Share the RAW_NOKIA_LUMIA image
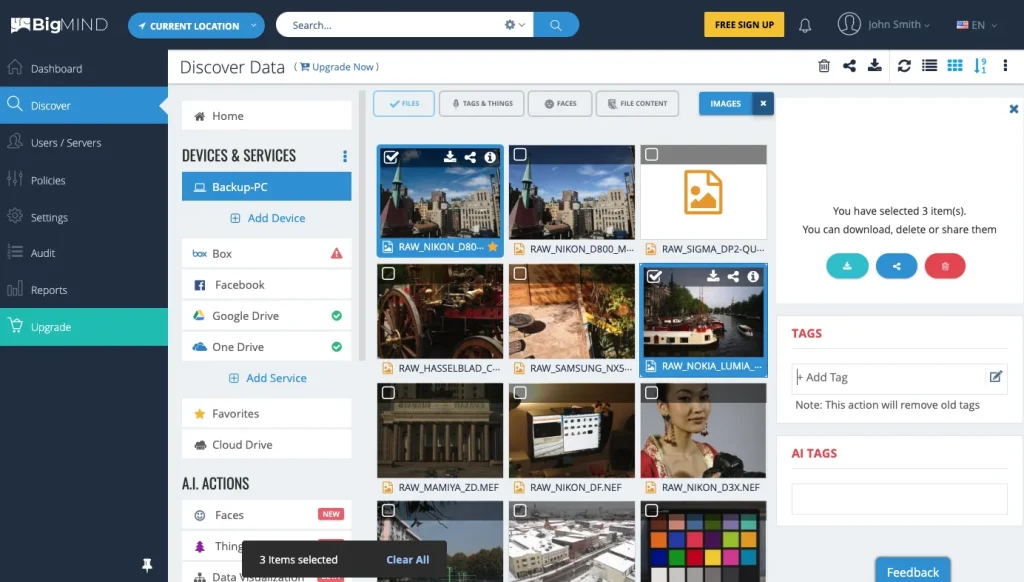 (733, 276)
